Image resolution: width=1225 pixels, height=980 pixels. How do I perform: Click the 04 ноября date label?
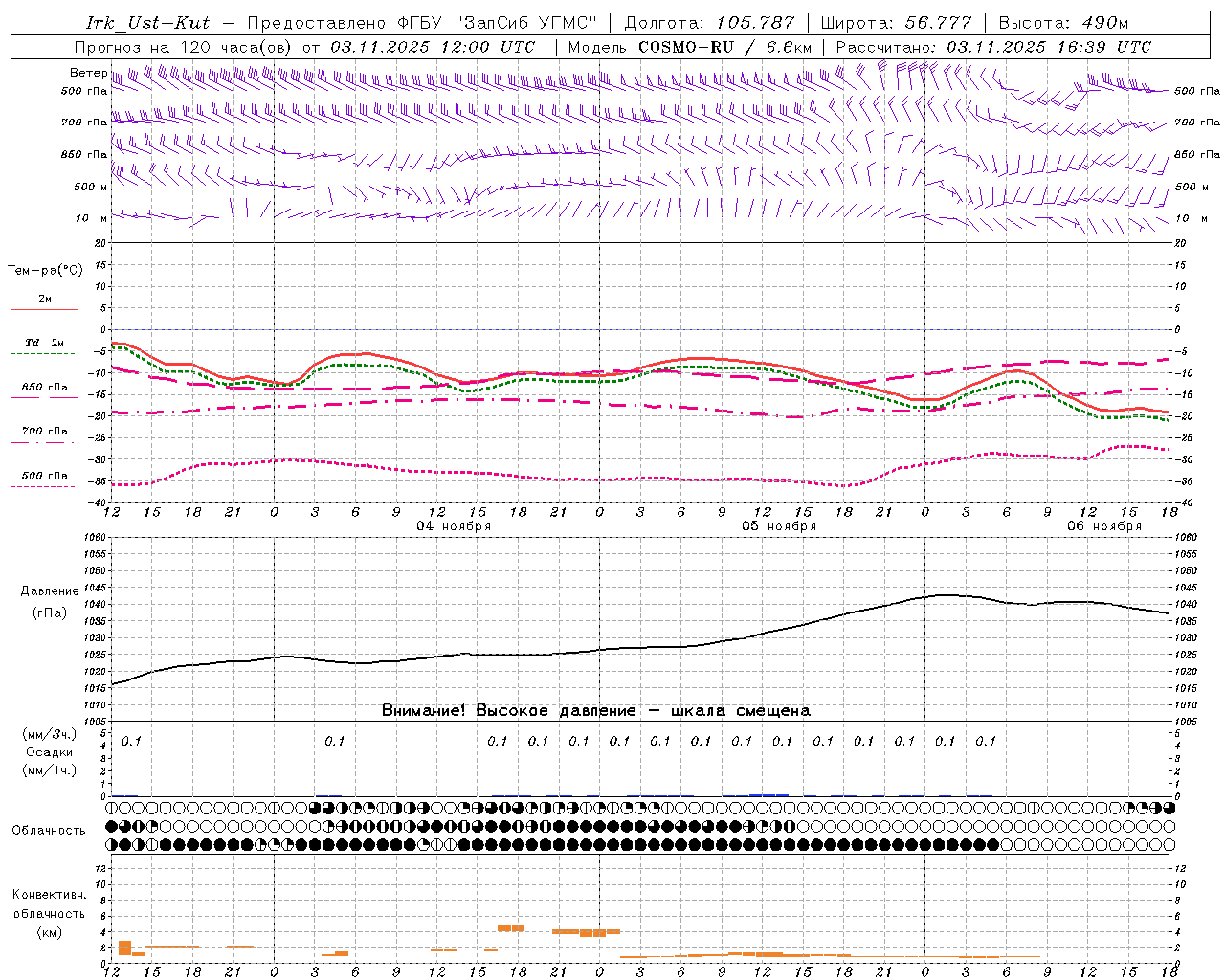click(454, 526)
